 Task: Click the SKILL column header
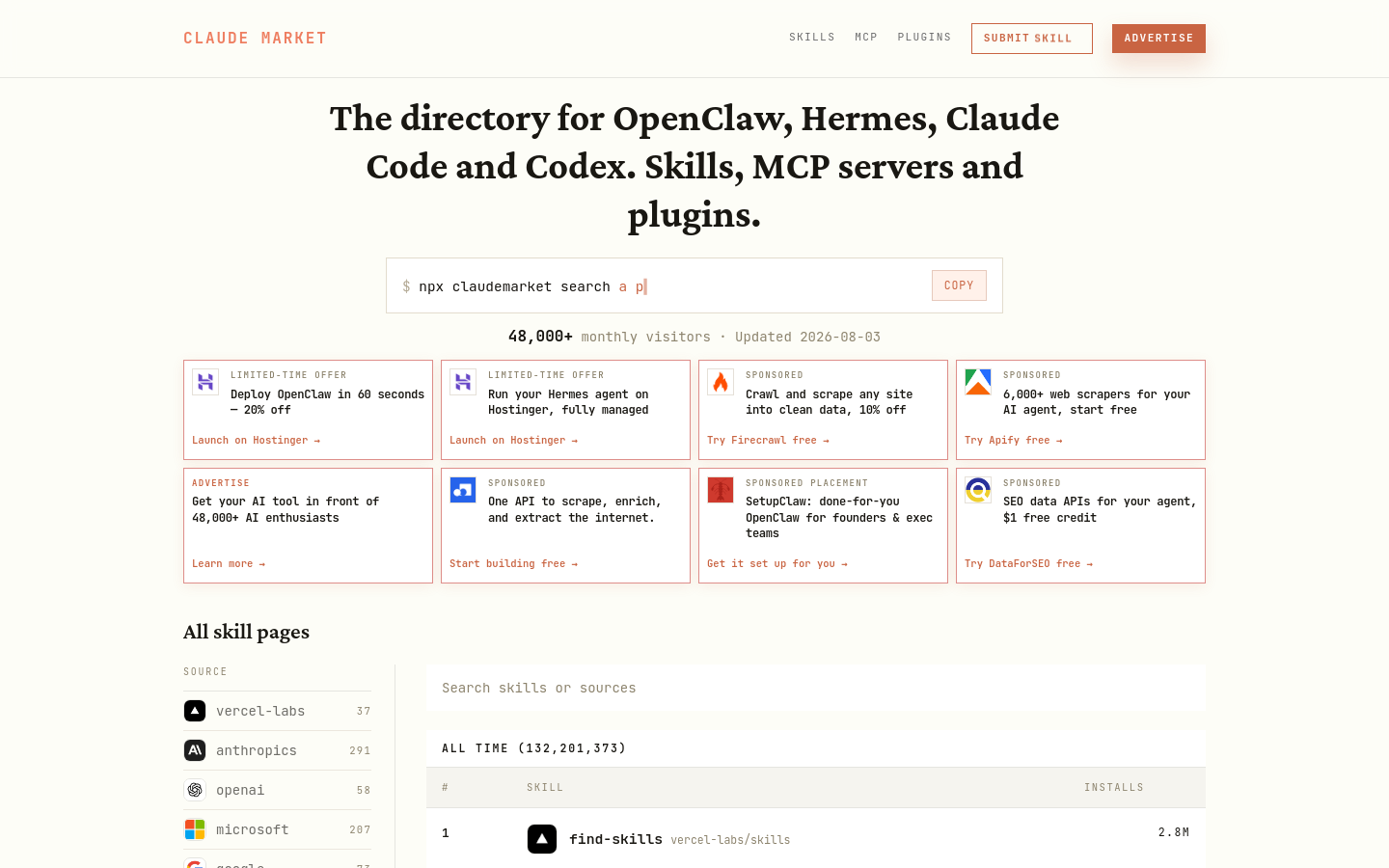pos(545,788)
